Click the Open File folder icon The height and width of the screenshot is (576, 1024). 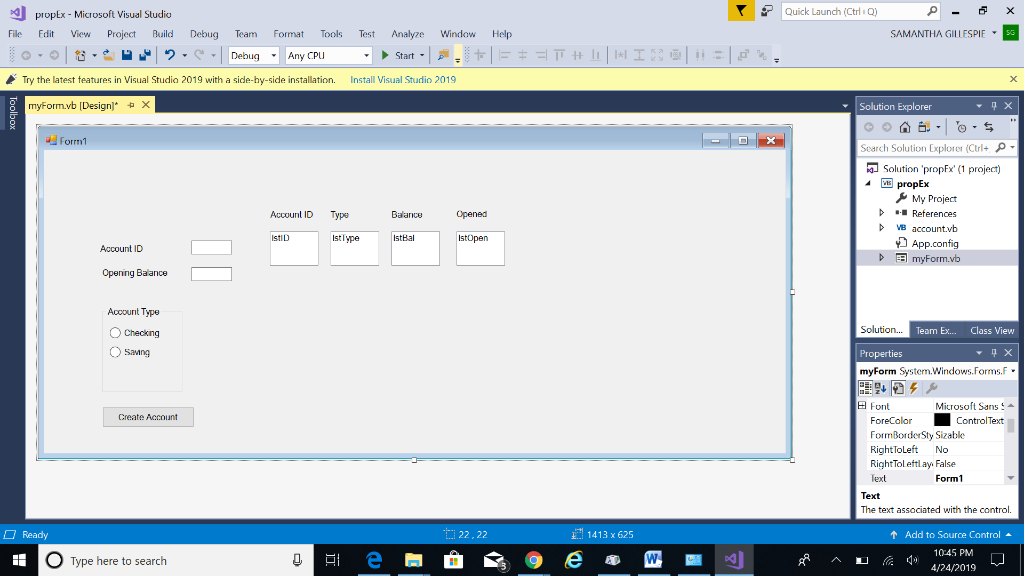[x=108, y=56]
